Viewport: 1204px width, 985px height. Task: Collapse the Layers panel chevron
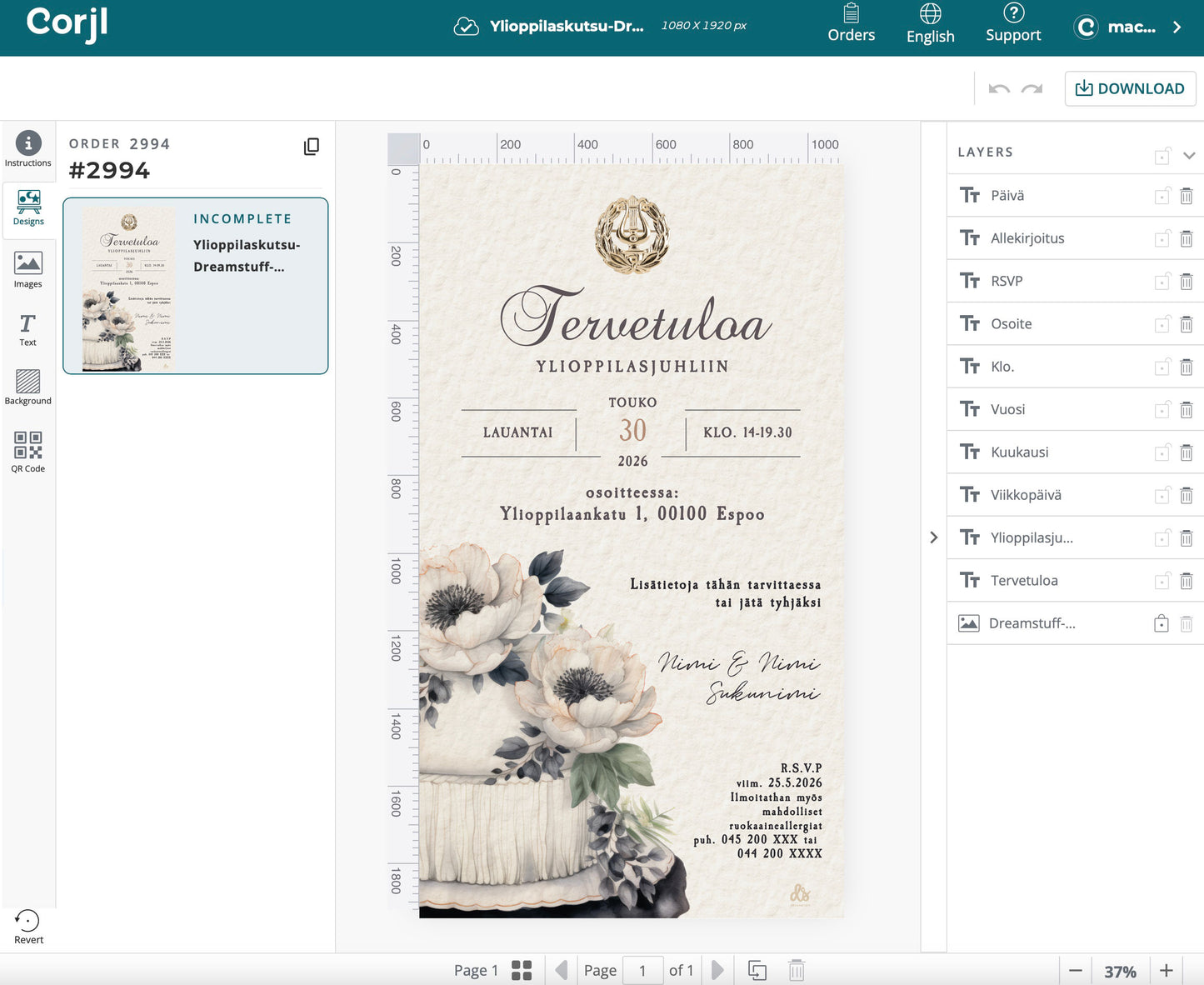pos(1189,155)
